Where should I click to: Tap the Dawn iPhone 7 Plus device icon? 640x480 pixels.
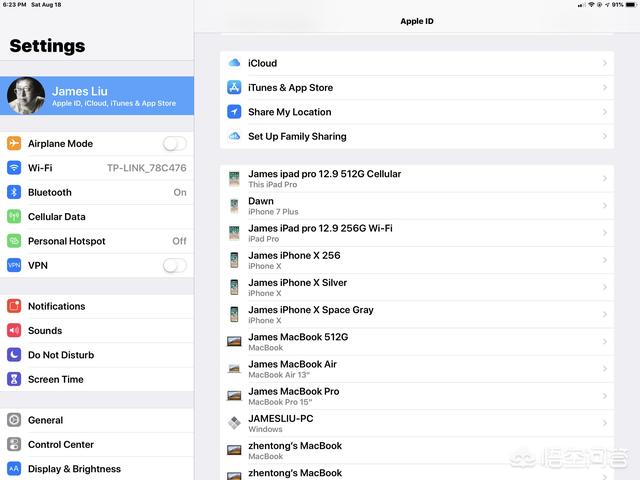pos(234,206)
